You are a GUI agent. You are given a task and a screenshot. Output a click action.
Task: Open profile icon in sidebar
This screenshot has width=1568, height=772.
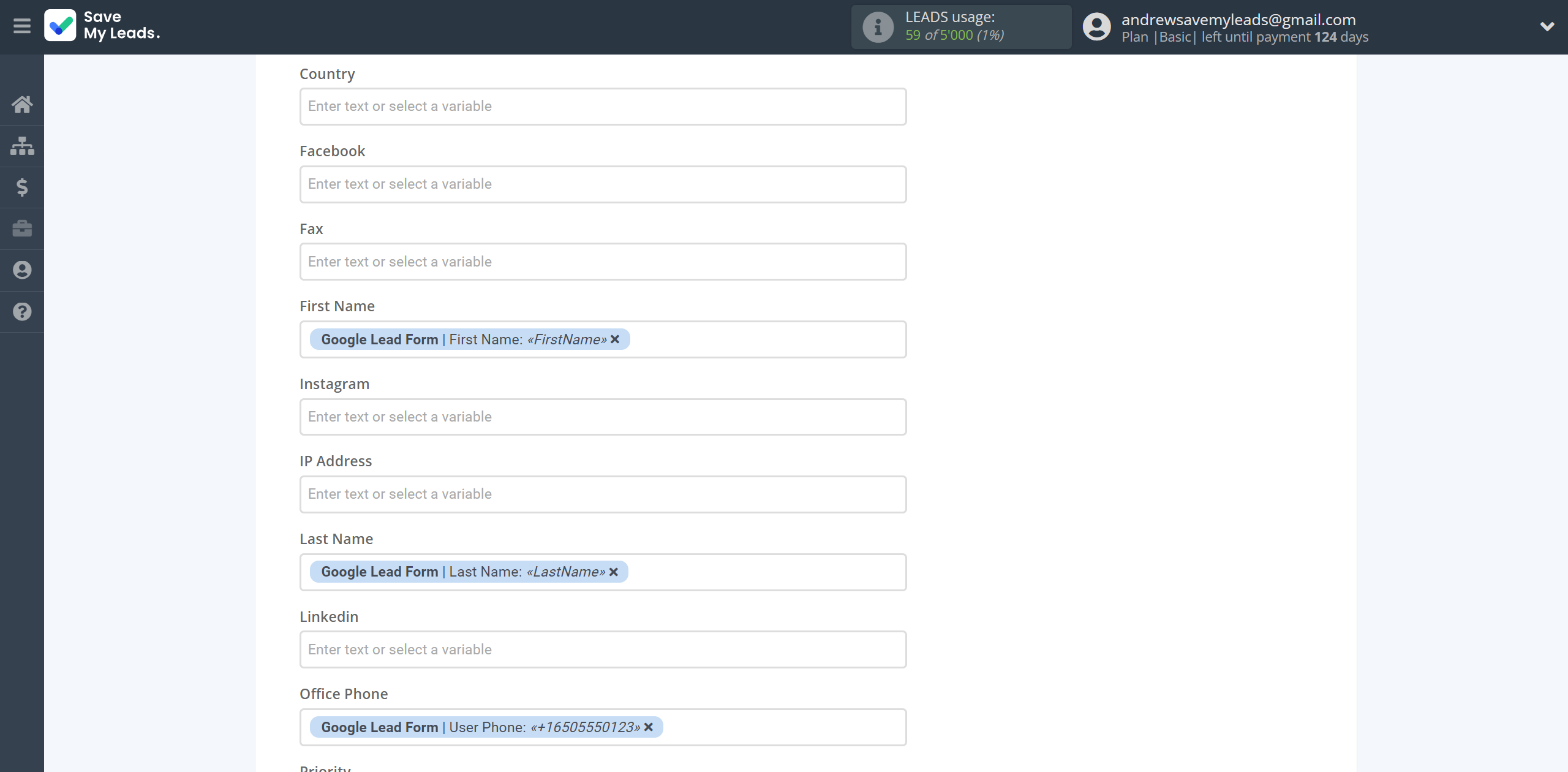pyautogui.click(x=22, y=270)
